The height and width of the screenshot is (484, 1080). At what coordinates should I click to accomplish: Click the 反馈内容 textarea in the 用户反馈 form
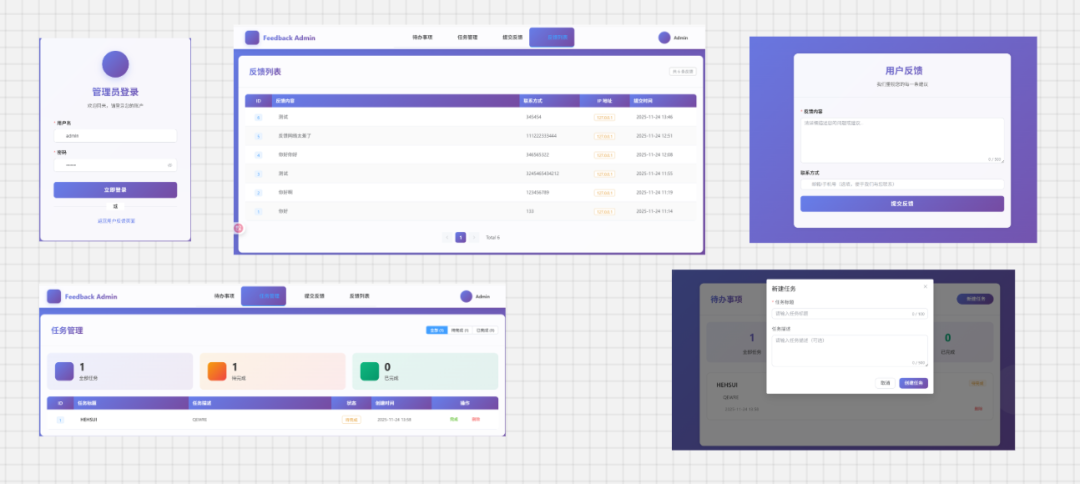pyautogui.click(x=902, y=140)
